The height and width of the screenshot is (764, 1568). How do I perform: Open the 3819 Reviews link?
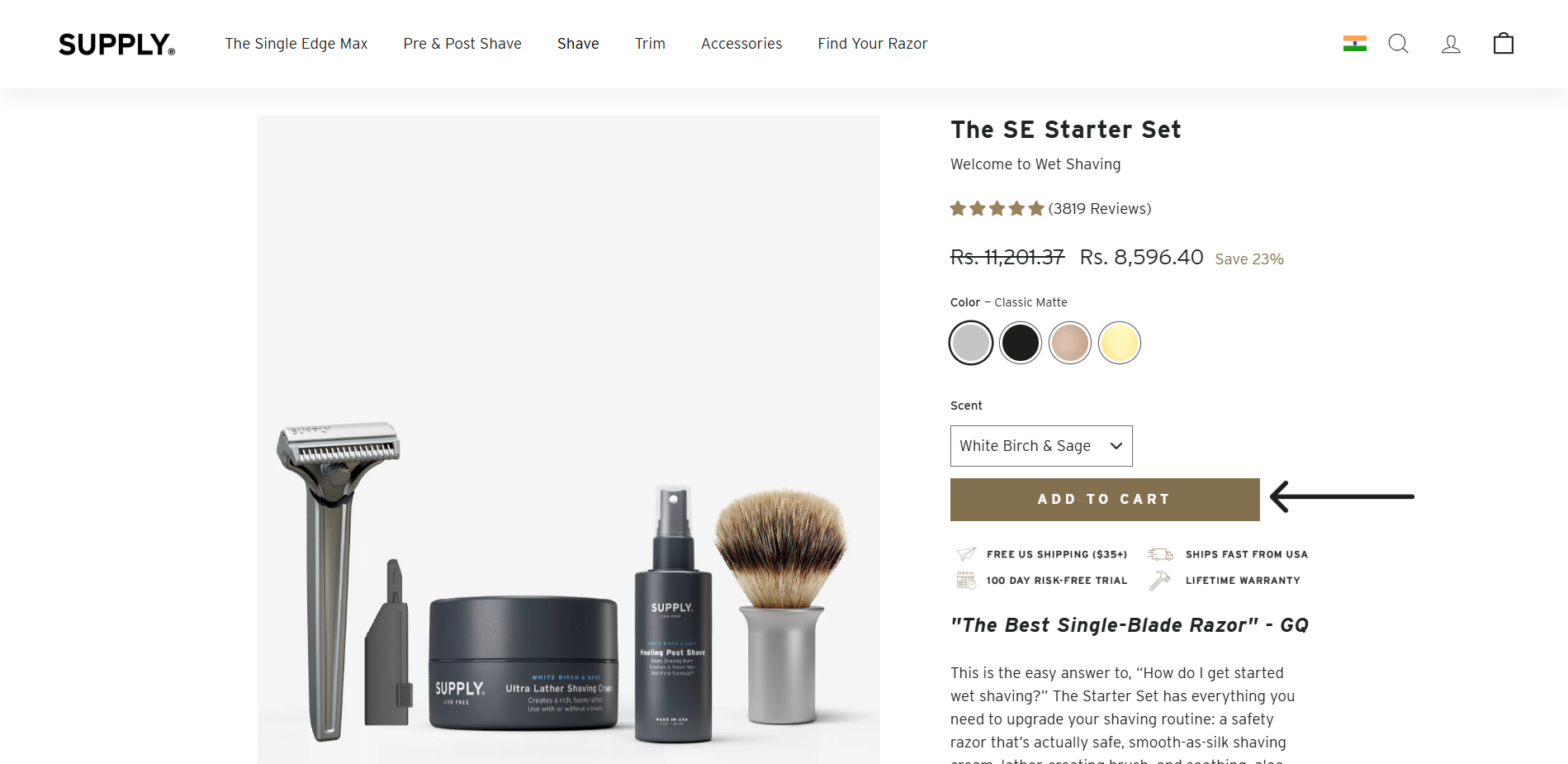coord(1100,209)
